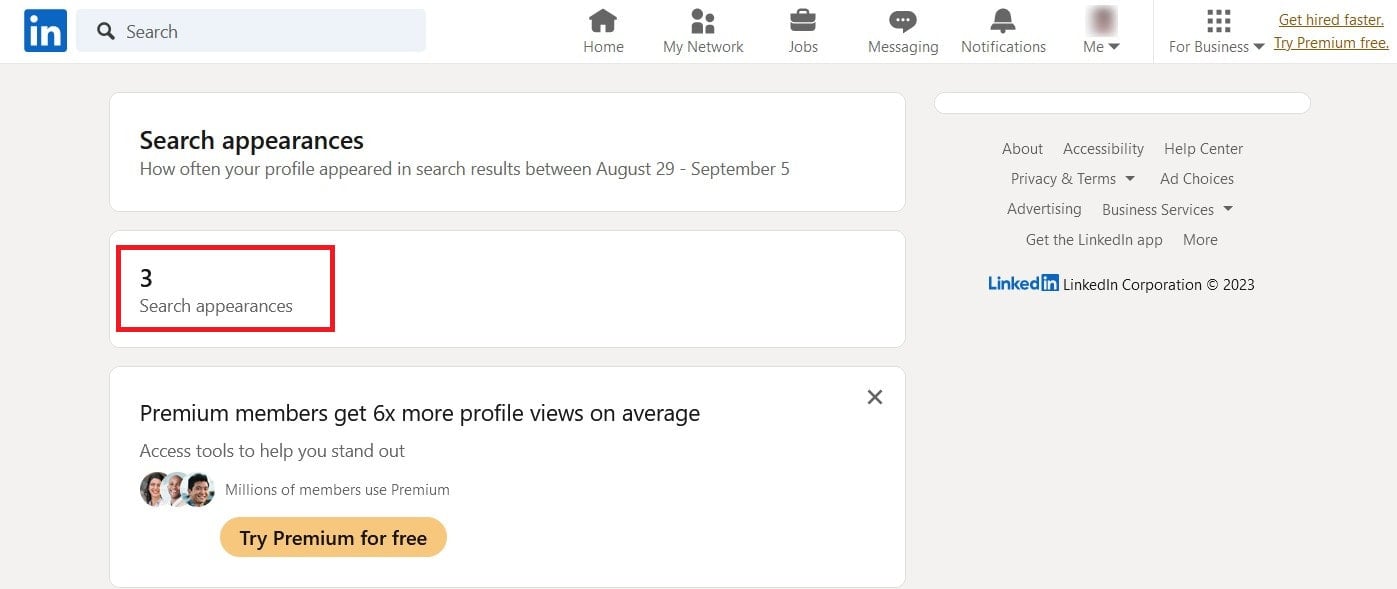Open the For Business grid icon
Viewport: 1397px width, 589px height.
coord(1217,21)
